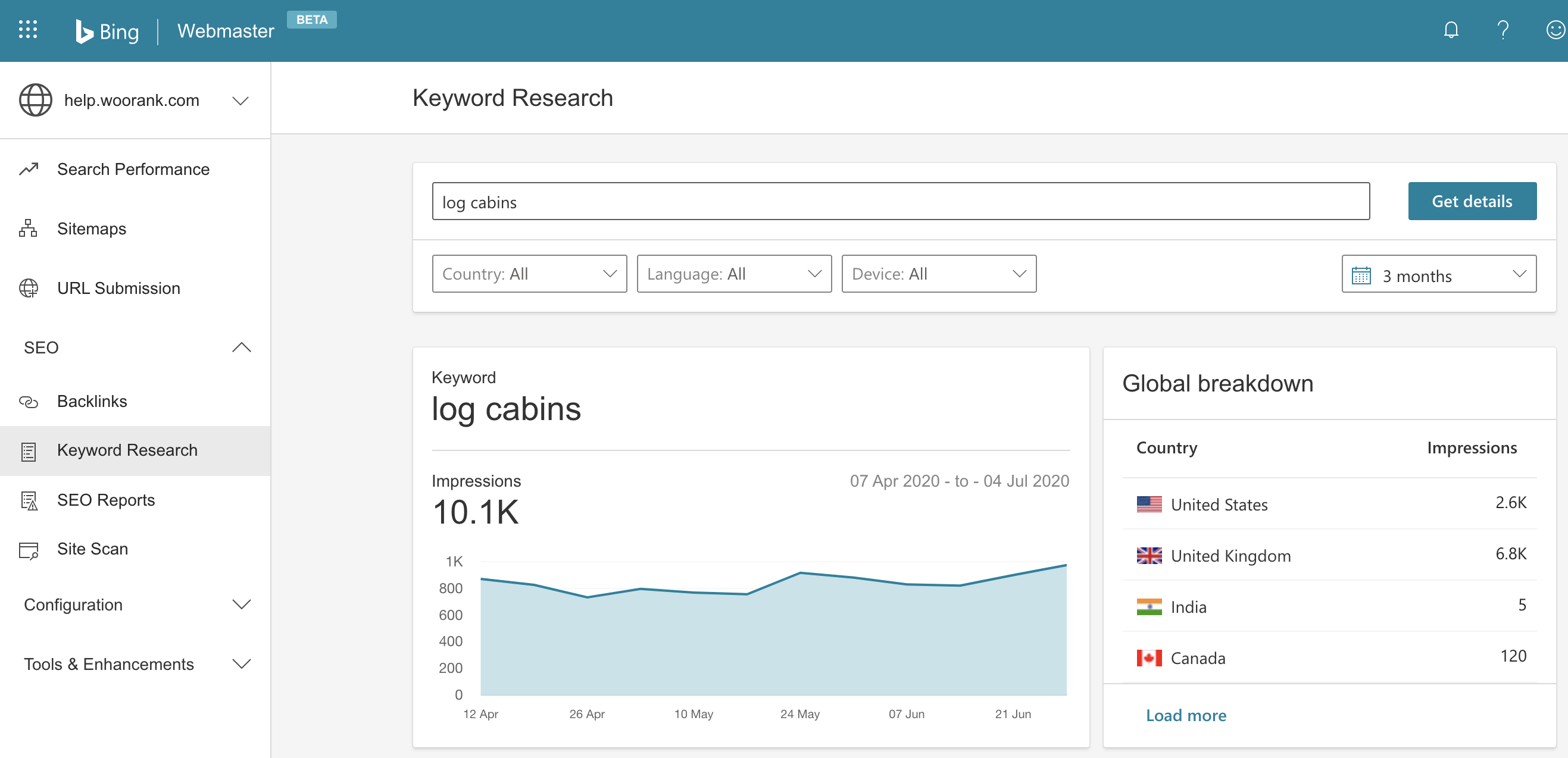Viewport: 1568px width, 758px height.
Task: Open notifications via the bell icon
Action: tap(1451, 30)
